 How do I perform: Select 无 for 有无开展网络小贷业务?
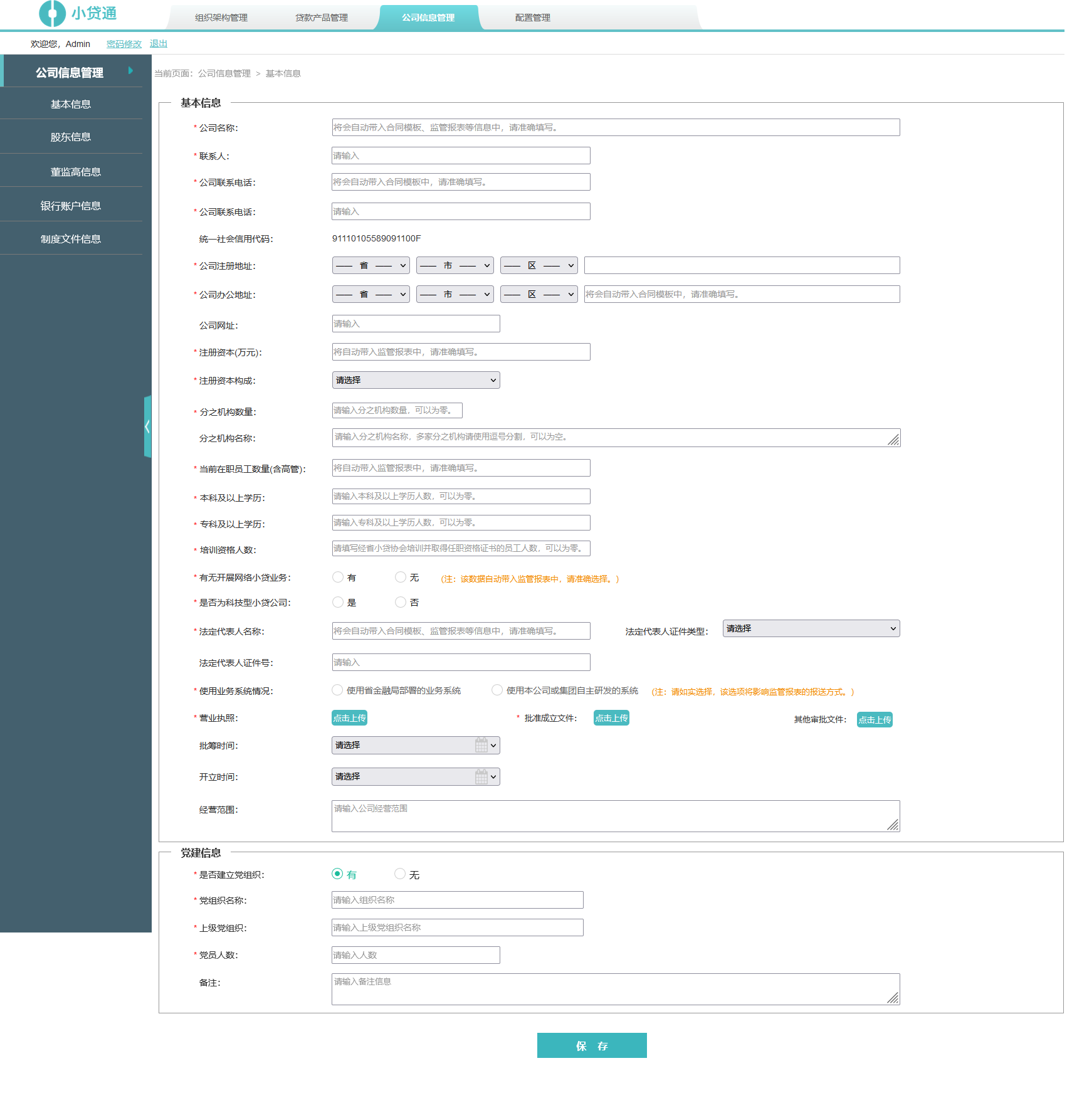coord(401,577)
